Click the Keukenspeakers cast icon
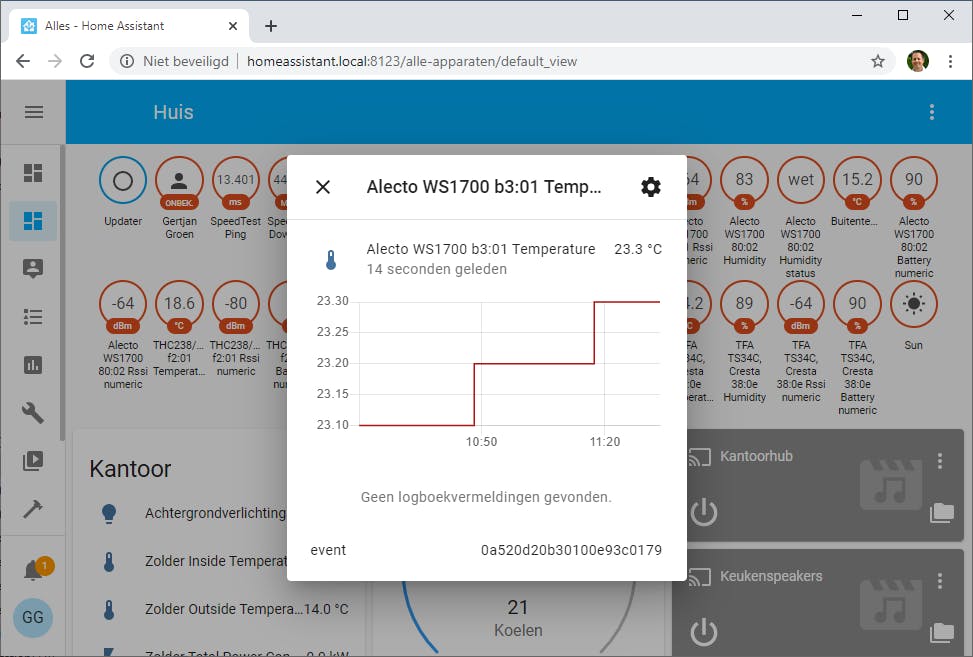The height and width of the screenshot is (657, 973). click(699, 577)
